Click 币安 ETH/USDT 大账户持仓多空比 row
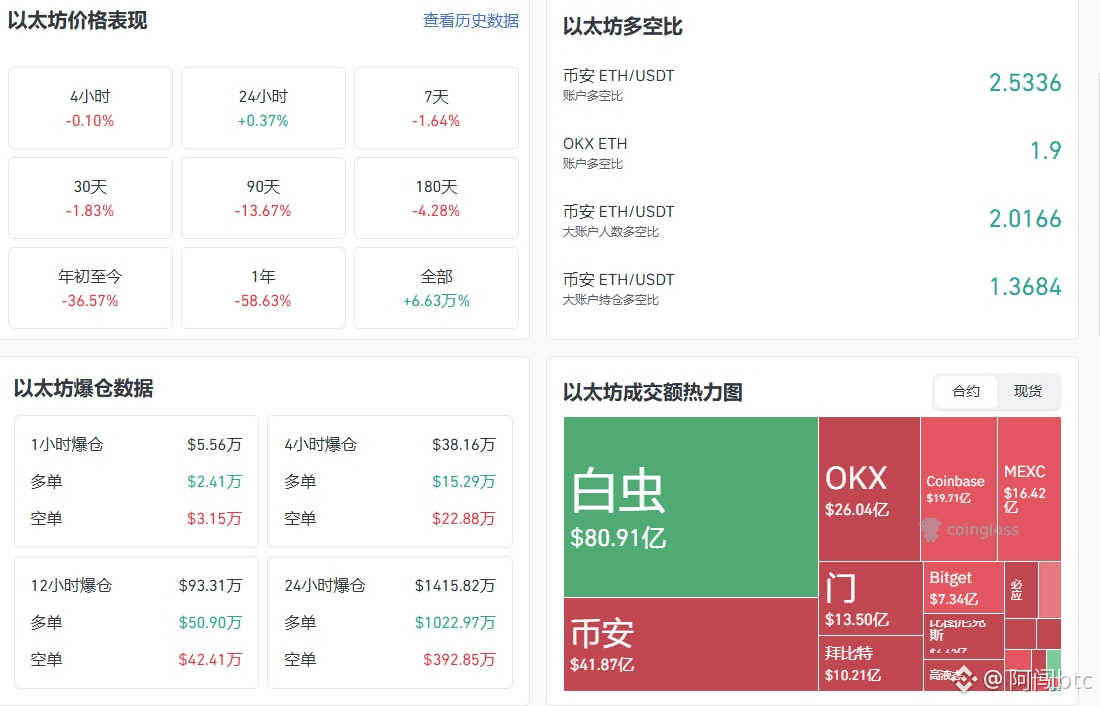The width and height of the screenshot is (1100, 706). click(x=812, y=288)
